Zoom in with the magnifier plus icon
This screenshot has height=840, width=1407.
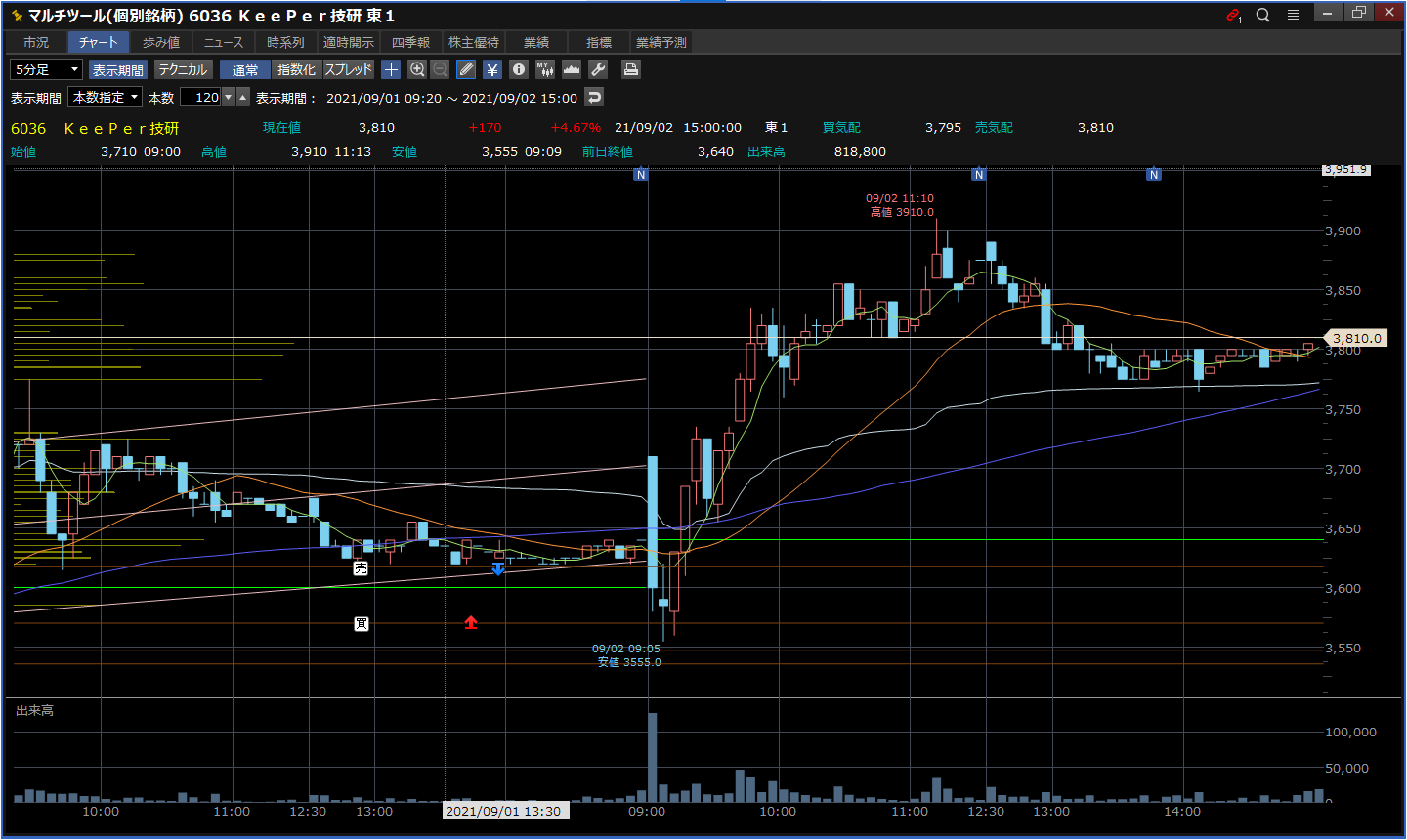417,70
